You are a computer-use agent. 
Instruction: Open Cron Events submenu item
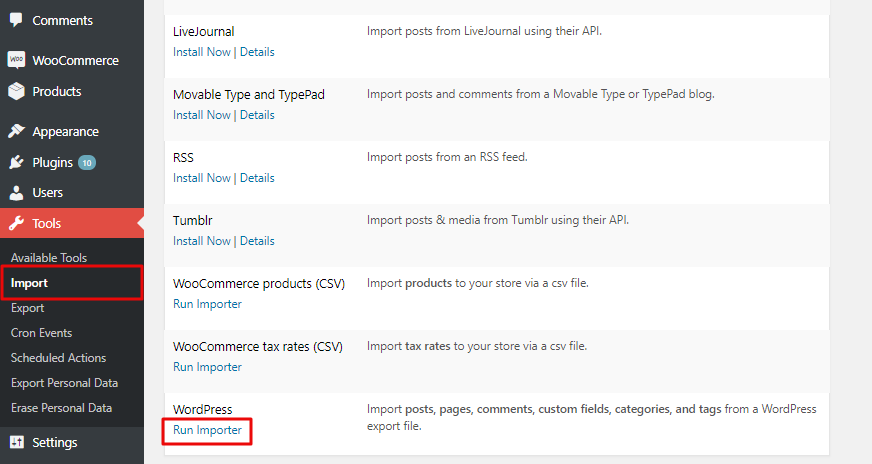(41, 333)
